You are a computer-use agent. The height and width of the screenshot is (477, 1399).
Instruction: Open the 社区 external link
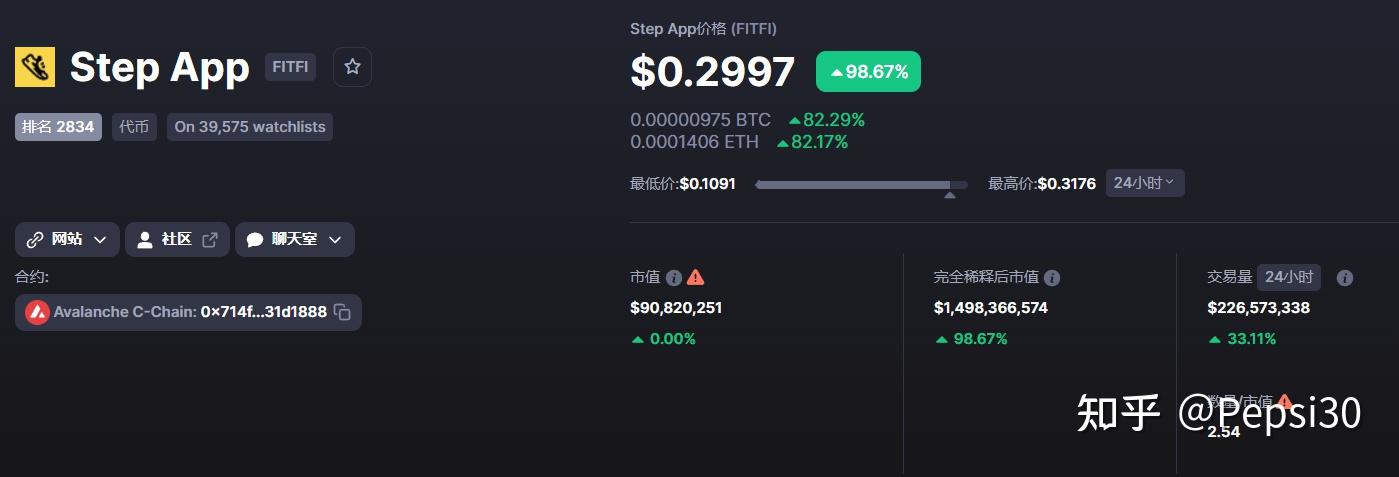pos(177,240)
